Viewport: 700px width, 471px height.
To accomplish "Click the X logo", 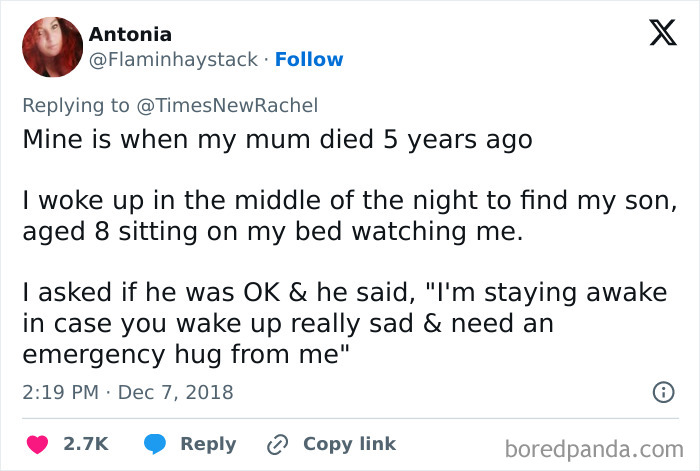I will coord(655,35).
